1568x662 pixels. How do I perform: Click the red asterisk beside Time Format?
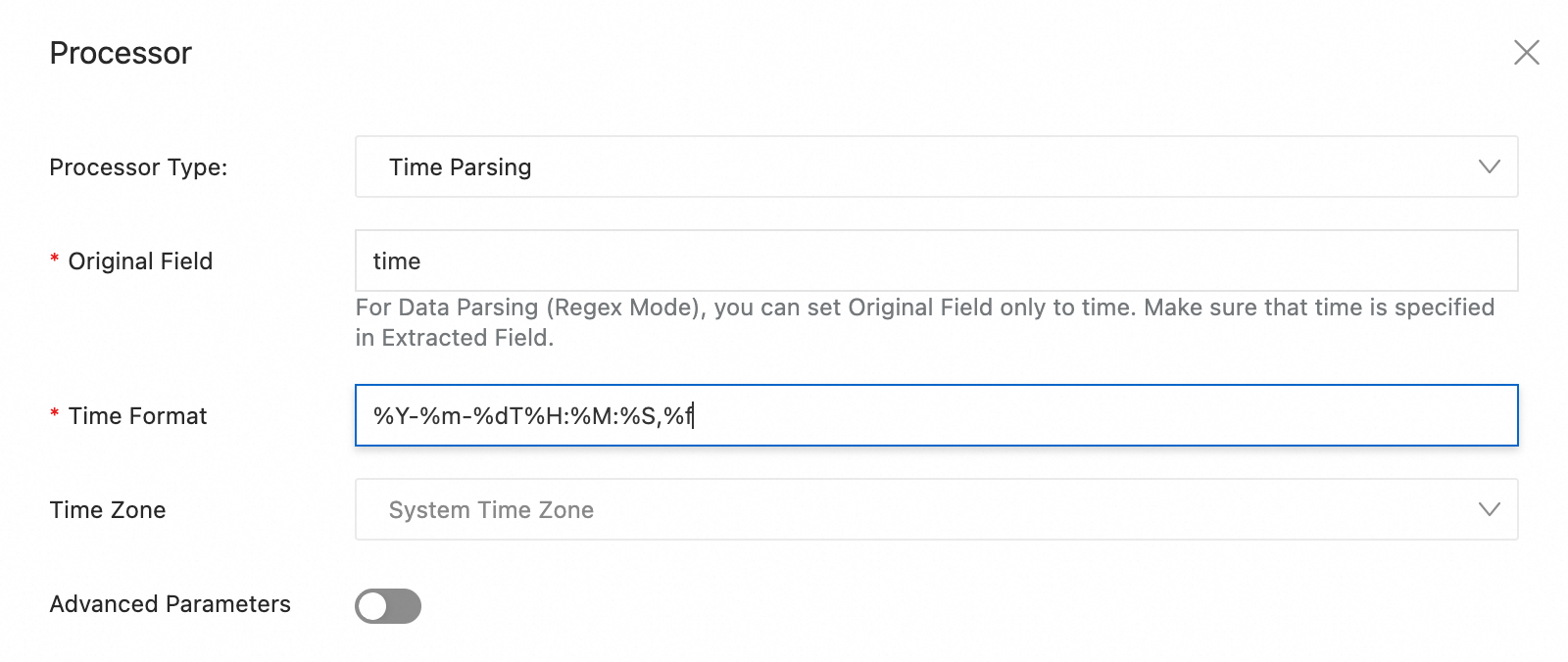(x=55, y=415)
